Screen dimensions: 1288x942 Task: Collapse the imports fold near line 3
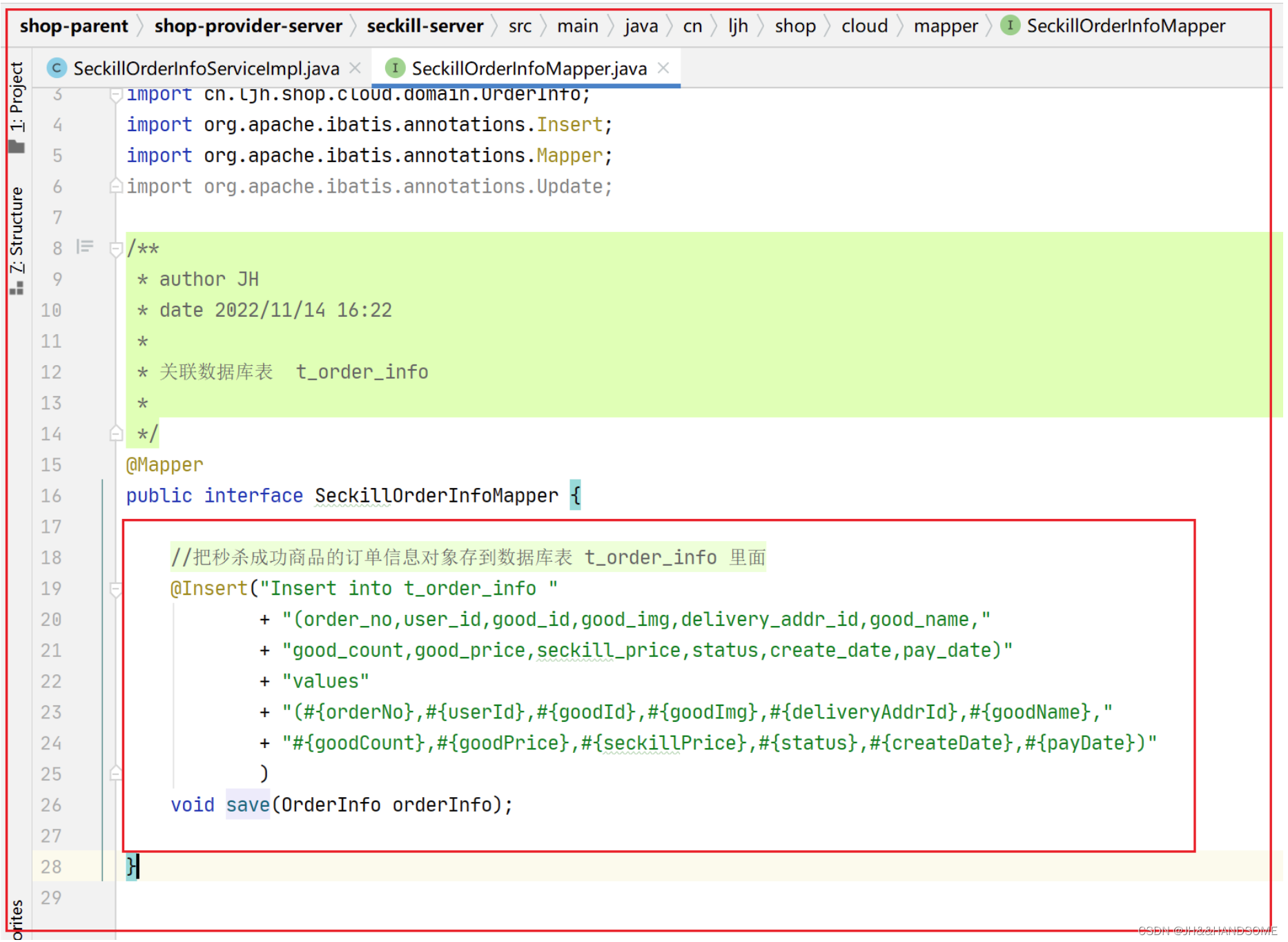click(x=116, y=95)
